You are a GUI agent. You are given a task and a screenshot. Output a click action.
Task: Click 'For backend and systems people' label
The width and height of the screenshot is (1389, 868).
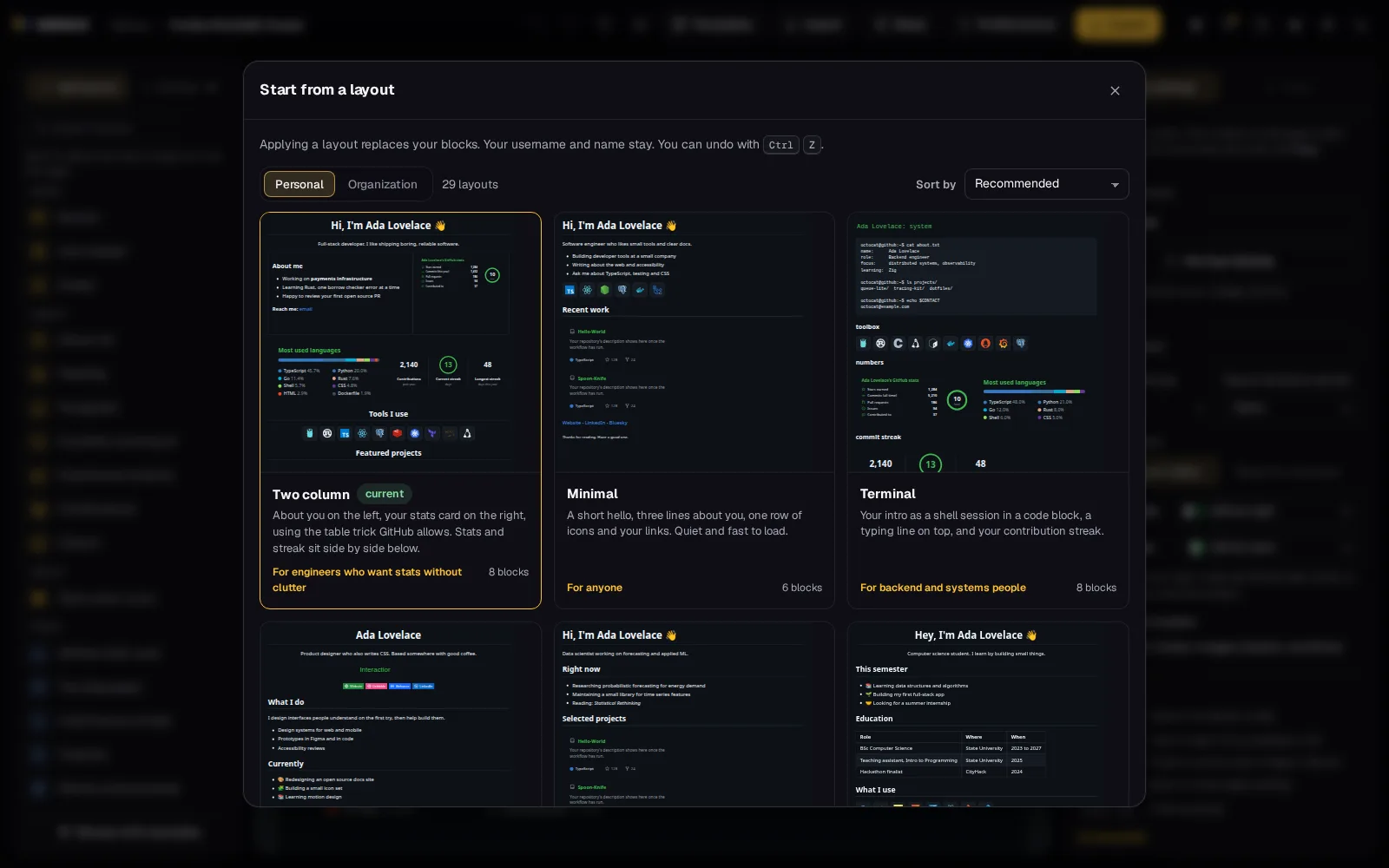(943, 588)
